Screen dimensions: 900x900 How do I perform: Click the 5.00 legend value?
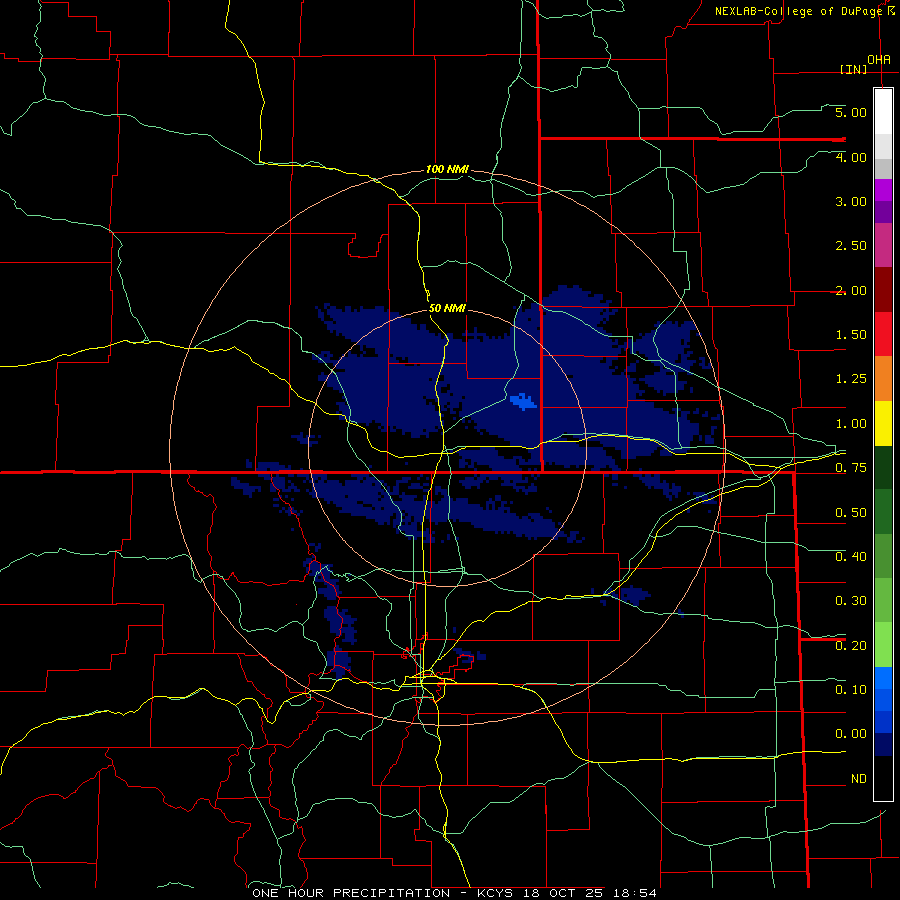851,112
